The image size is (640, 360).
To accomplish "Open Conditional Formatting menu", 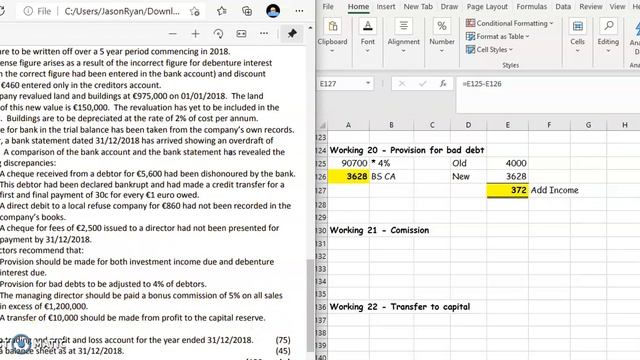I will pyautogui.click(x=510, y=23).
